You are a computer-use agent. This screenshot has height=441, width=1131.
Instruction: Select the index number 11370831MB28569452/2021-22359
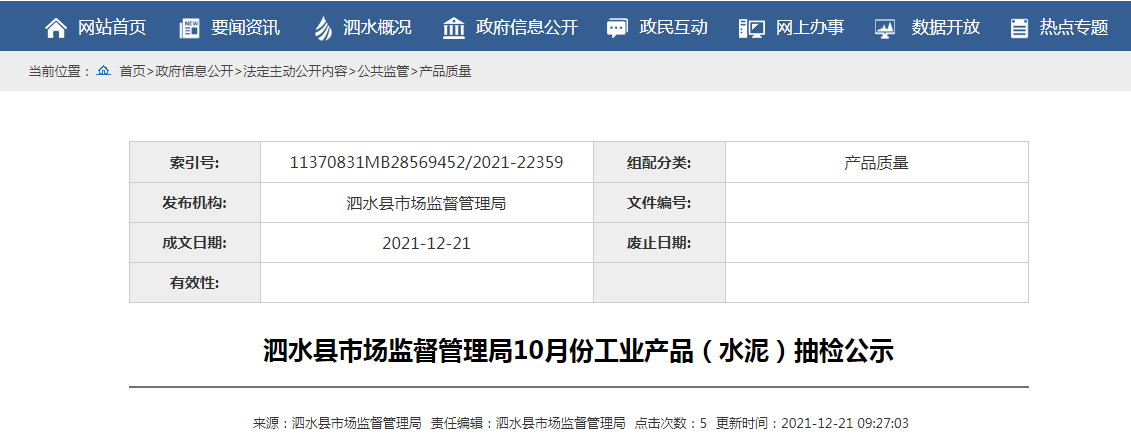point(426,162)
